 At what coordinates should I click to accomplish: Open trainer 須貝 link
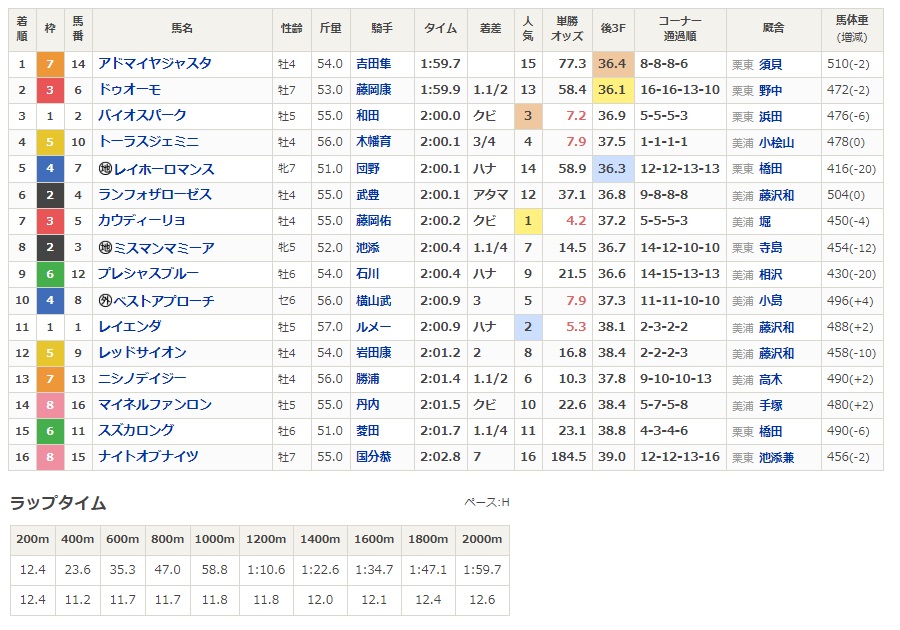(x=770, y=64)
